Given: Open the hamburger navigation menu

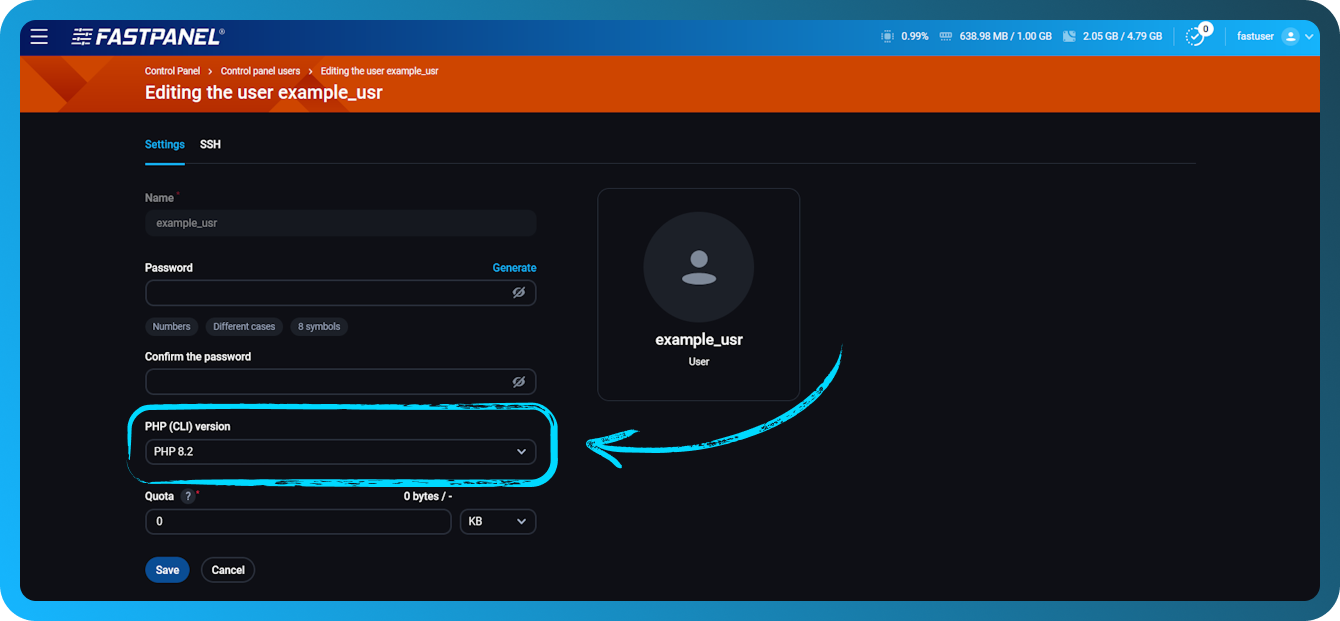Looking at the screenshot, I should tap(39, 36).
